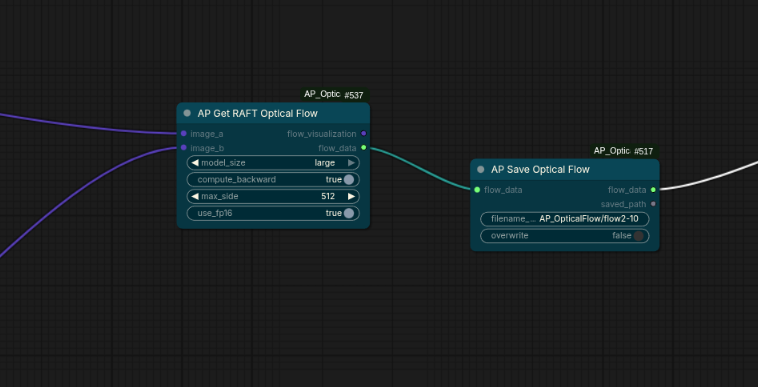Decrease max_side with left arrow
The height and width of the screenshot is (387, 758).
click(195, 197)
